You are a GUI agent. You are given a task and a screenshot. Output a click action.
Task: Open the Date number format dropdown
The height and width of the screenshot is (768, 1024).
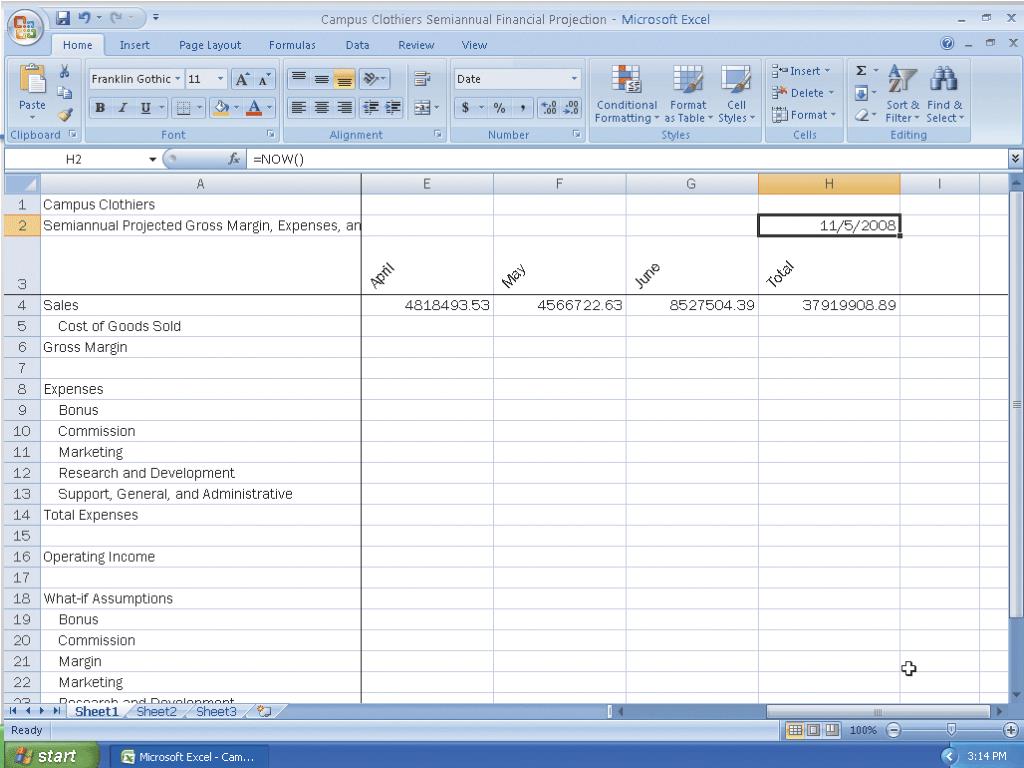point(574,79)
